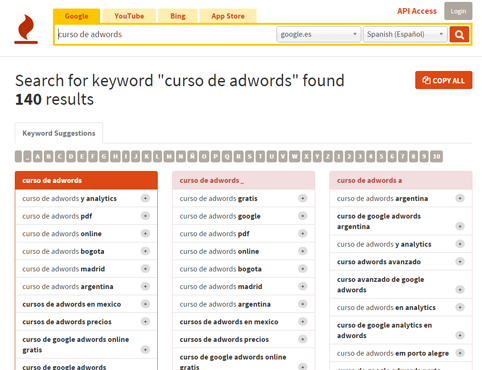Open the Keyword Suggestions tab
Viewport: 482px width, 370px height.
click(59, 133)
